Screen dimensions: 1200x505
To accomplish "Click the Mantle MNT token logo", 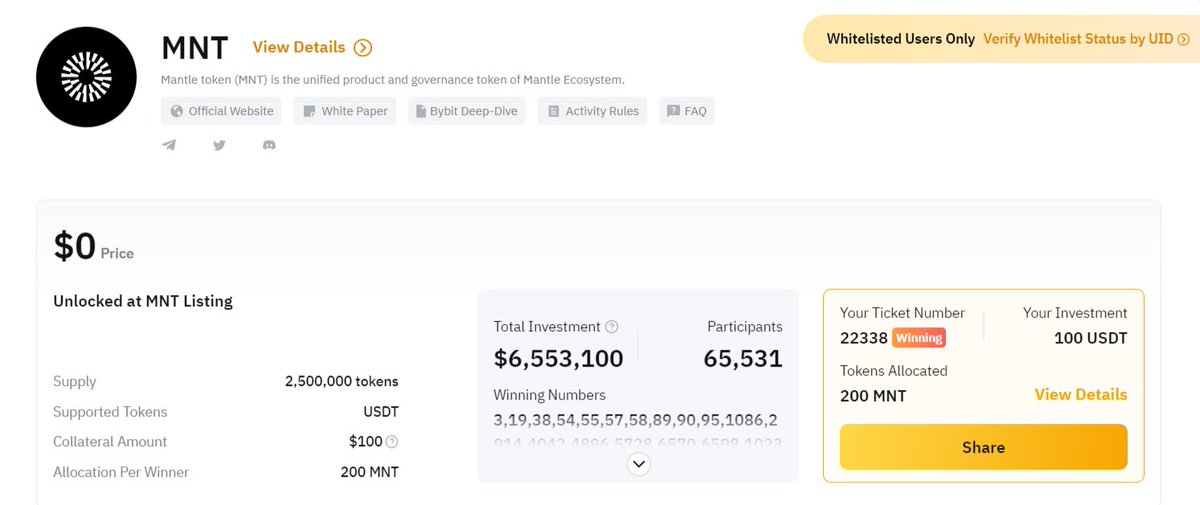I will pos(85,77).
